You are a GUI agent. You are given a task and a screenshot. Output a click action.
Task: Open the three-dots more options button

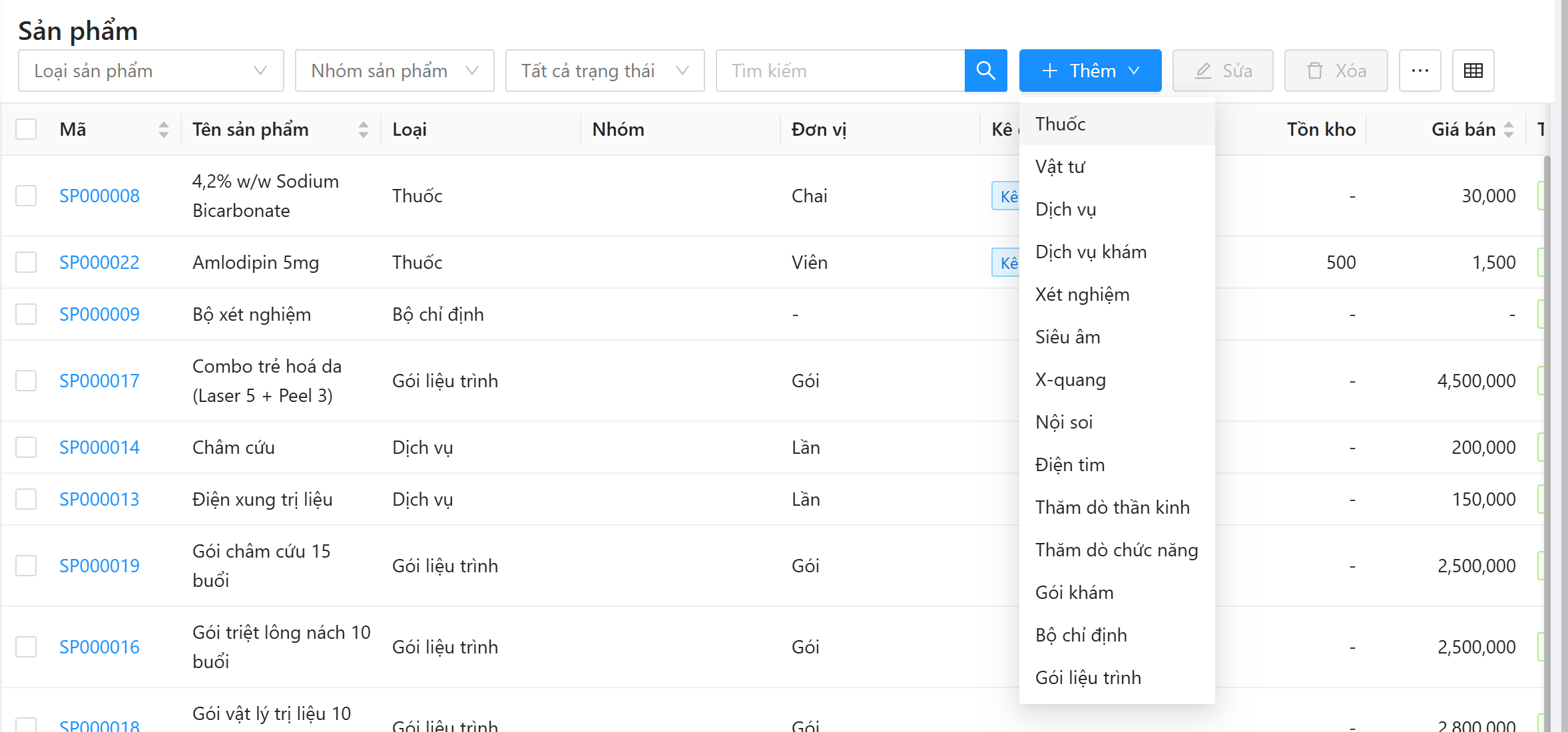1420,71
